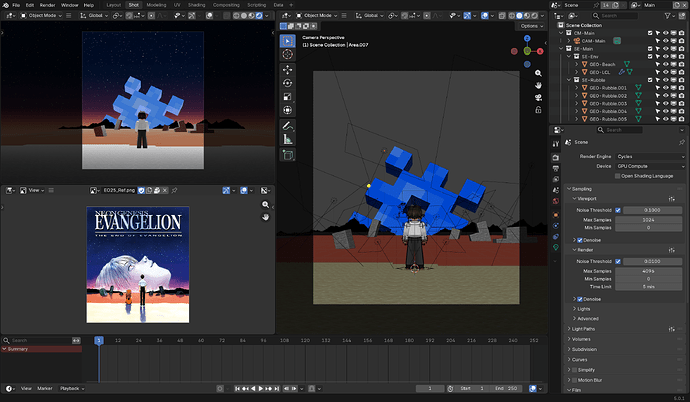Expand GEO-LCL in the outliner

[576, 72]
